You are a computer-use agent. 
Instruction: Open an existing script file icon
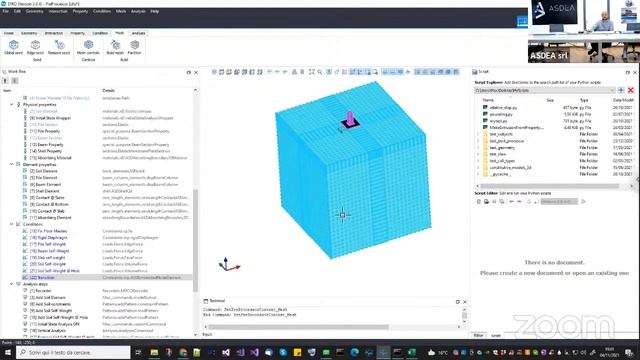point(487,201)
